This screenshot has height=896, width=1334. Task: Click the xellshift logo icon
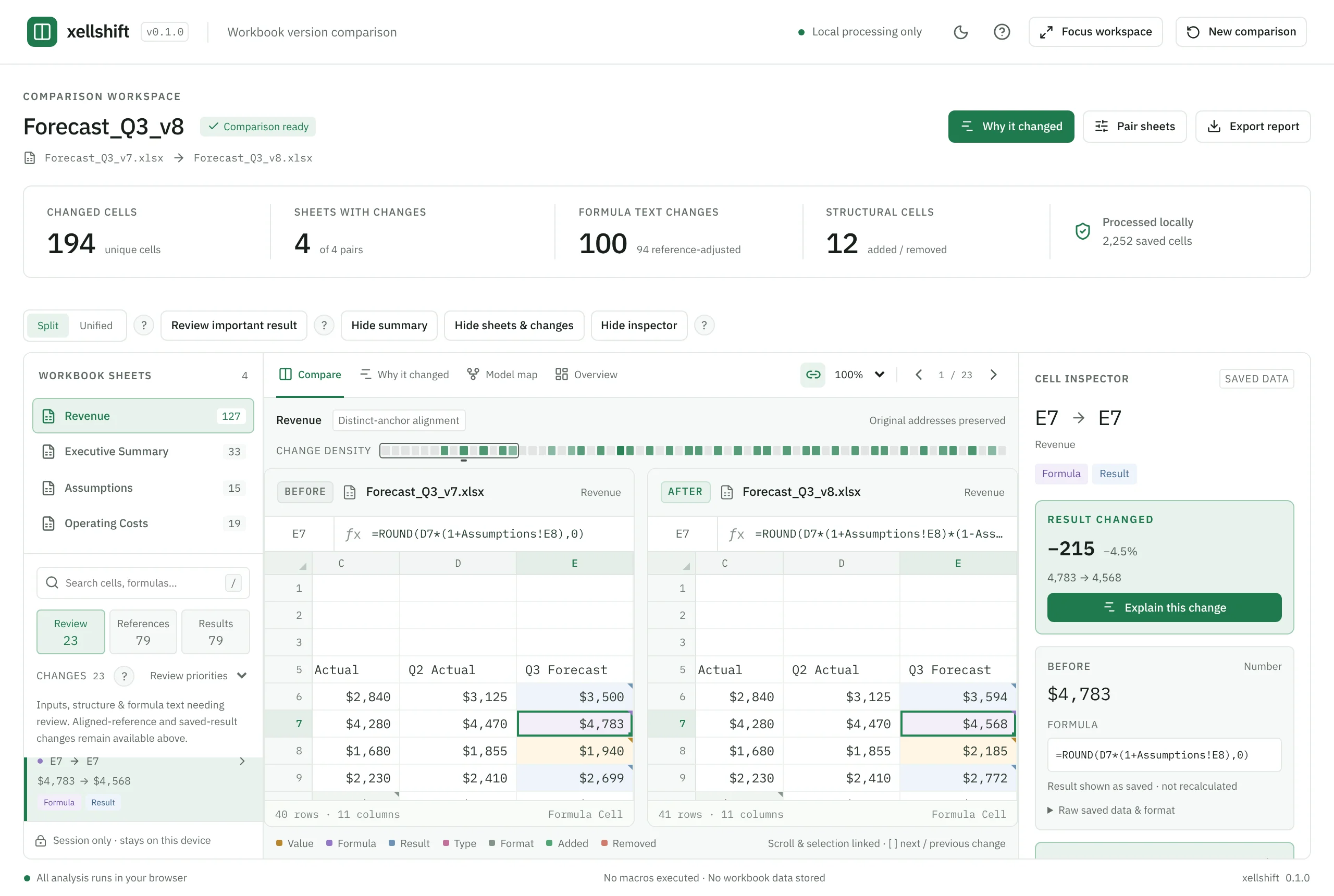point(42,31)
